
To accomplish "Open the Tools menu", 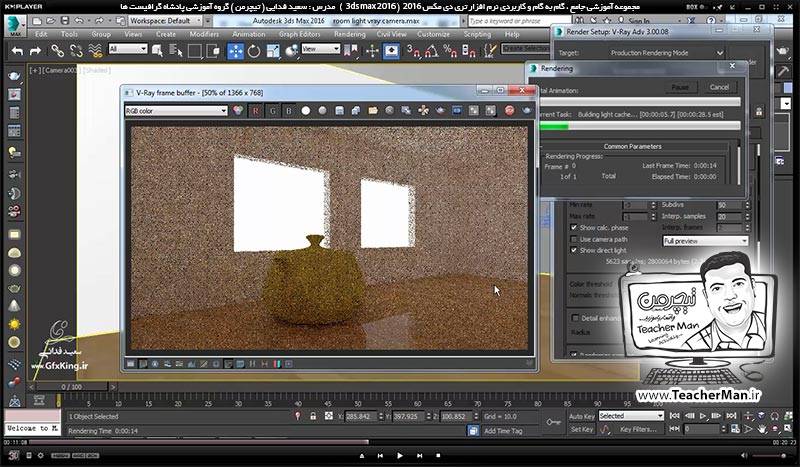I will click(69, 34).
